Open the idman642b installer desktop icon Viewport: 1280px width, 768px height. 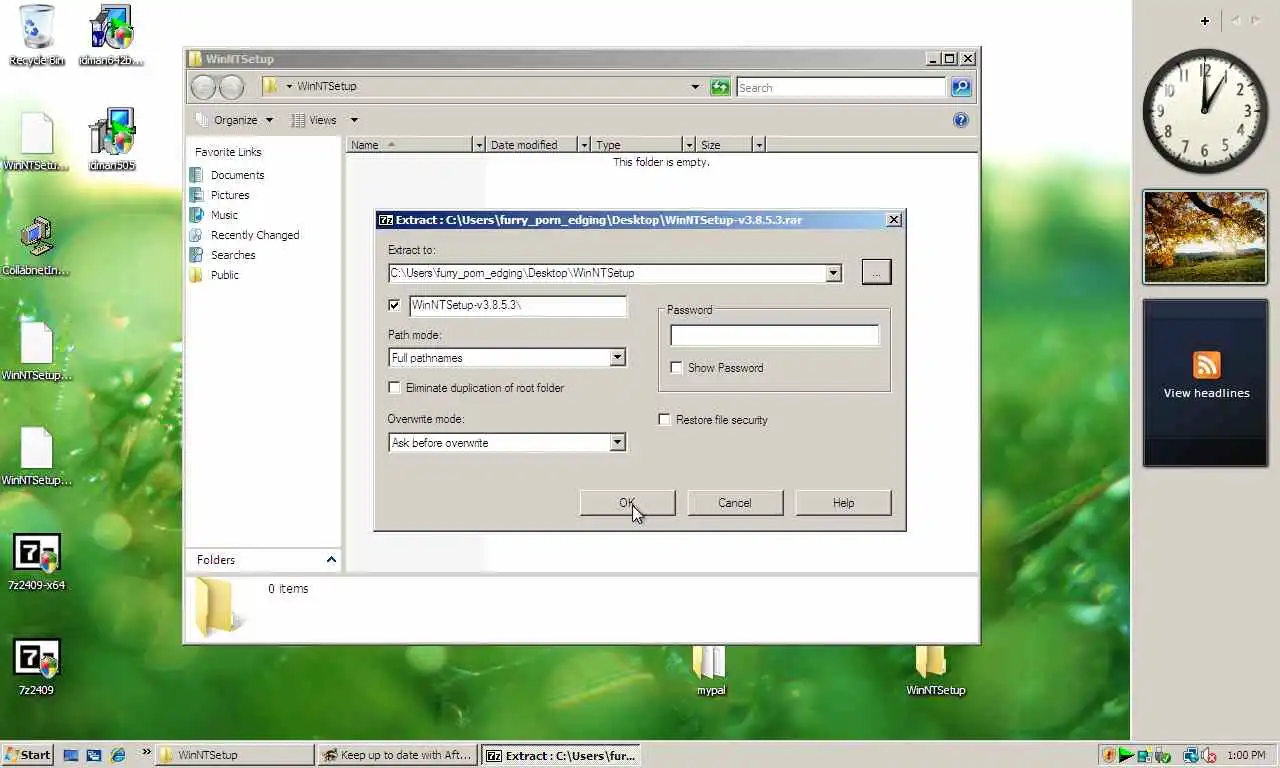[111, 35]
